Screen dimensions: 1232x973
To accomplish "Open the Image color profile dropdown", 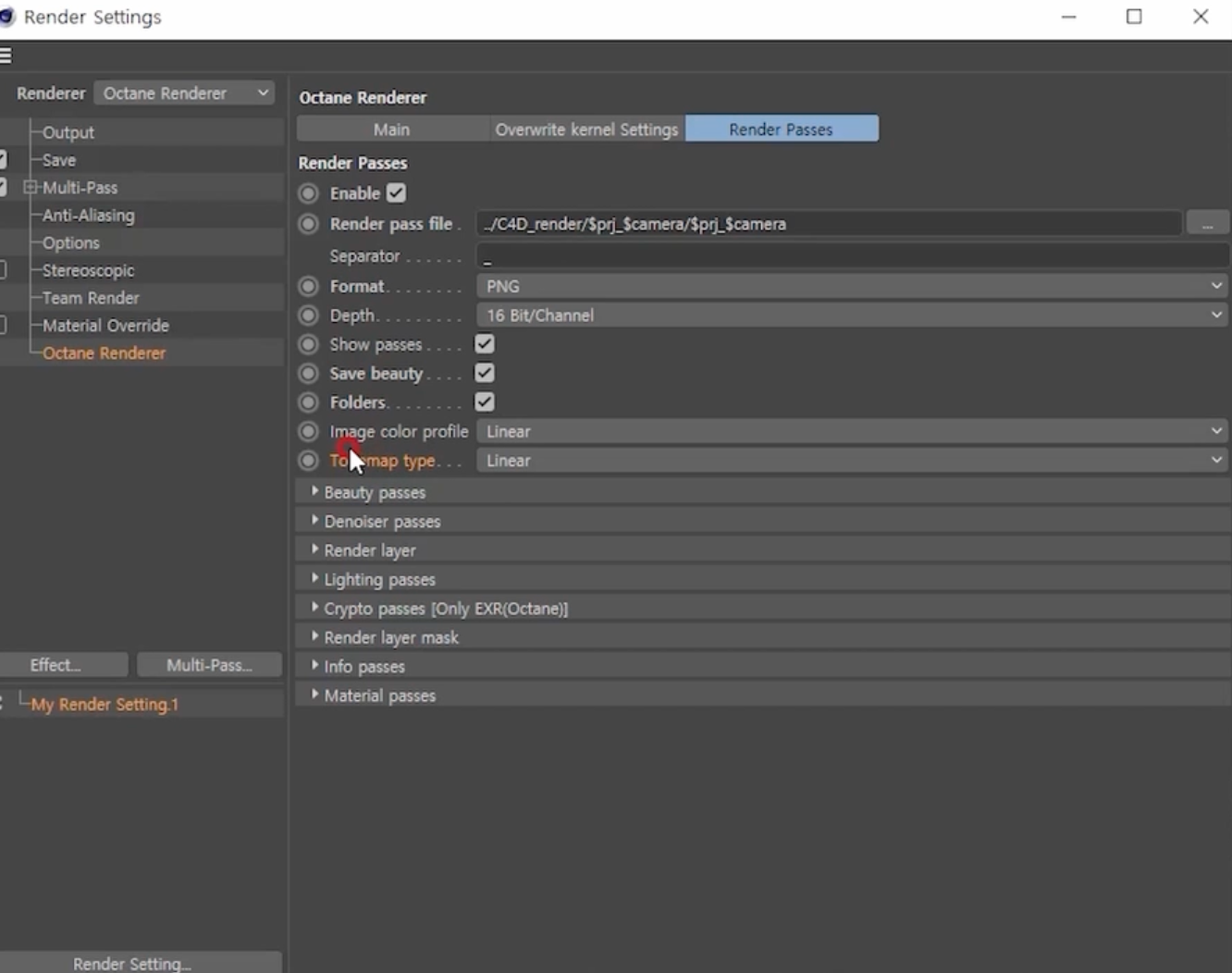I will (853, 432).
